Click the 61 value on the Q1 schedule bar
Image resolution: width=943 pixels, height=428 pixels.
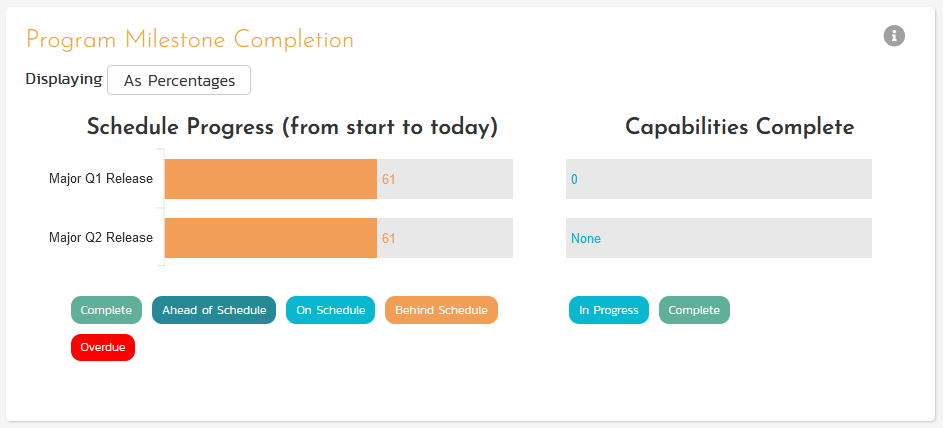[x=389, y=180]
